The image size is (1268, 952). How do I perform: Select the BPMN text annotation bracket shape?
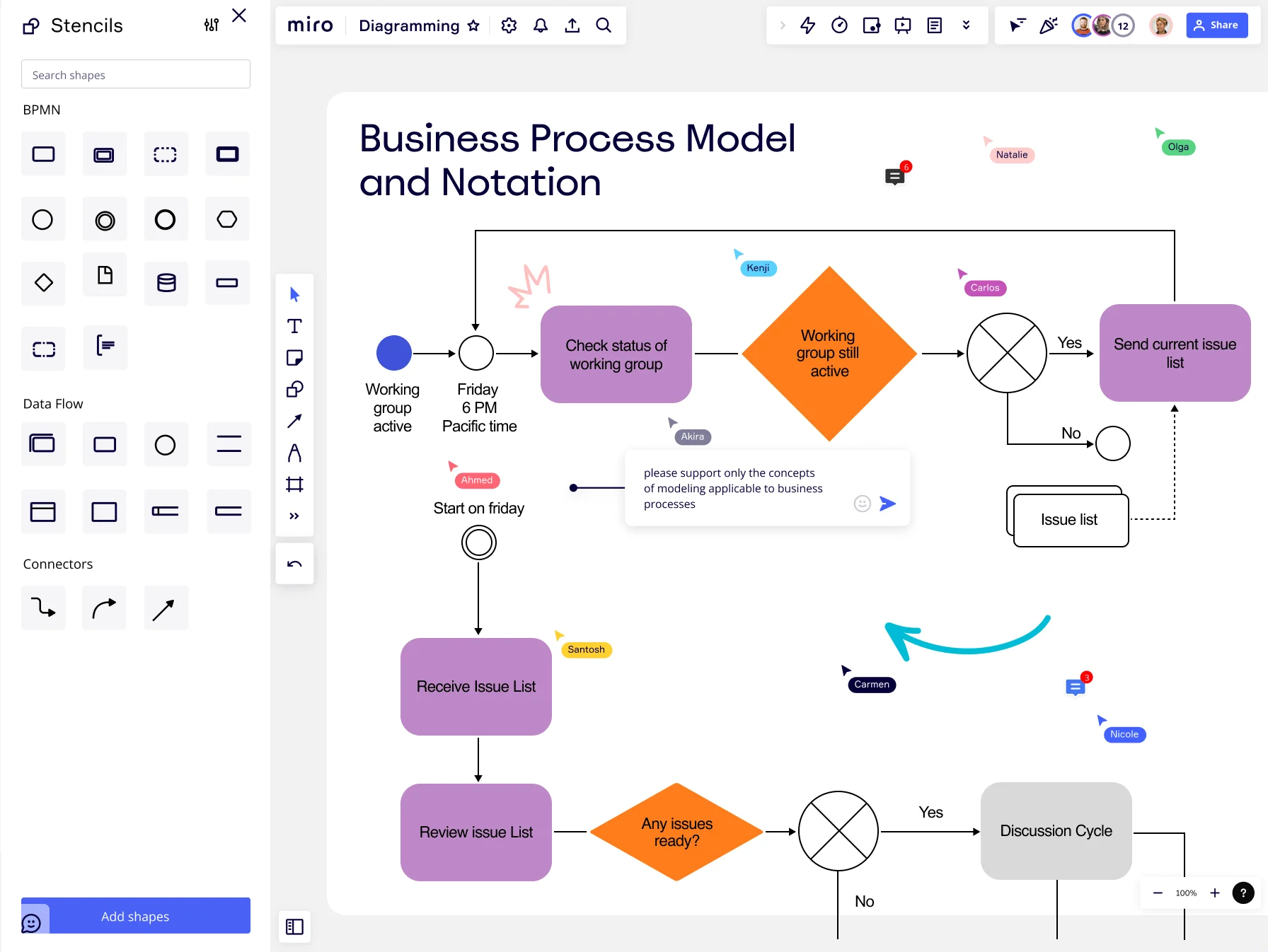[105, 347]
